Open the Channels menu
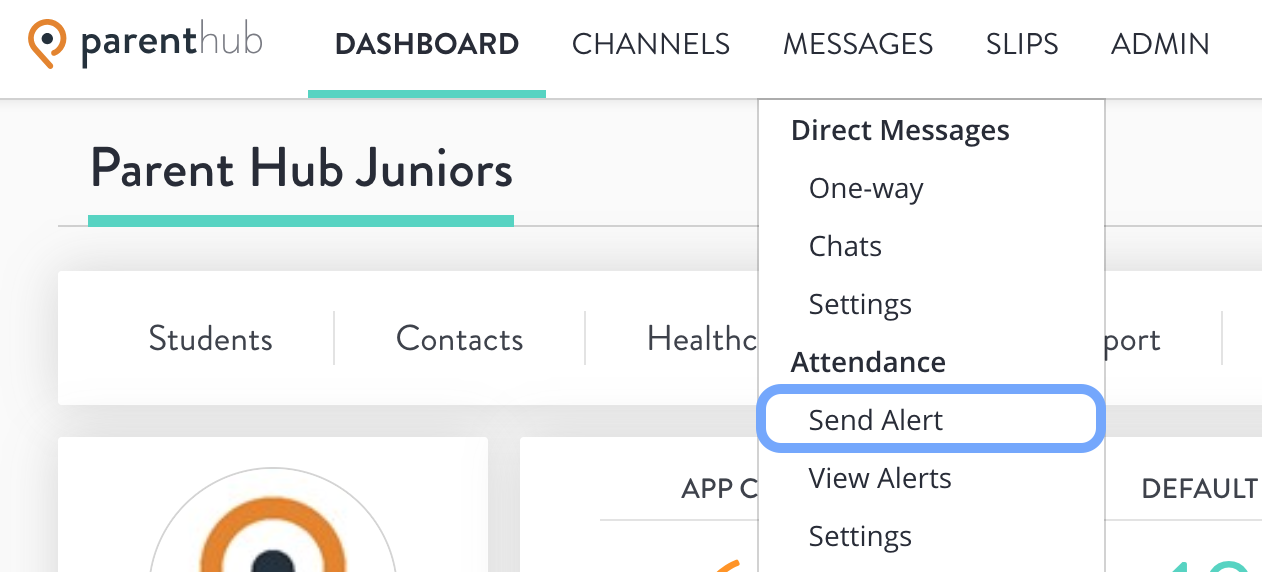Viewport: 1262px width, 572px height. (x=651, y=44)
